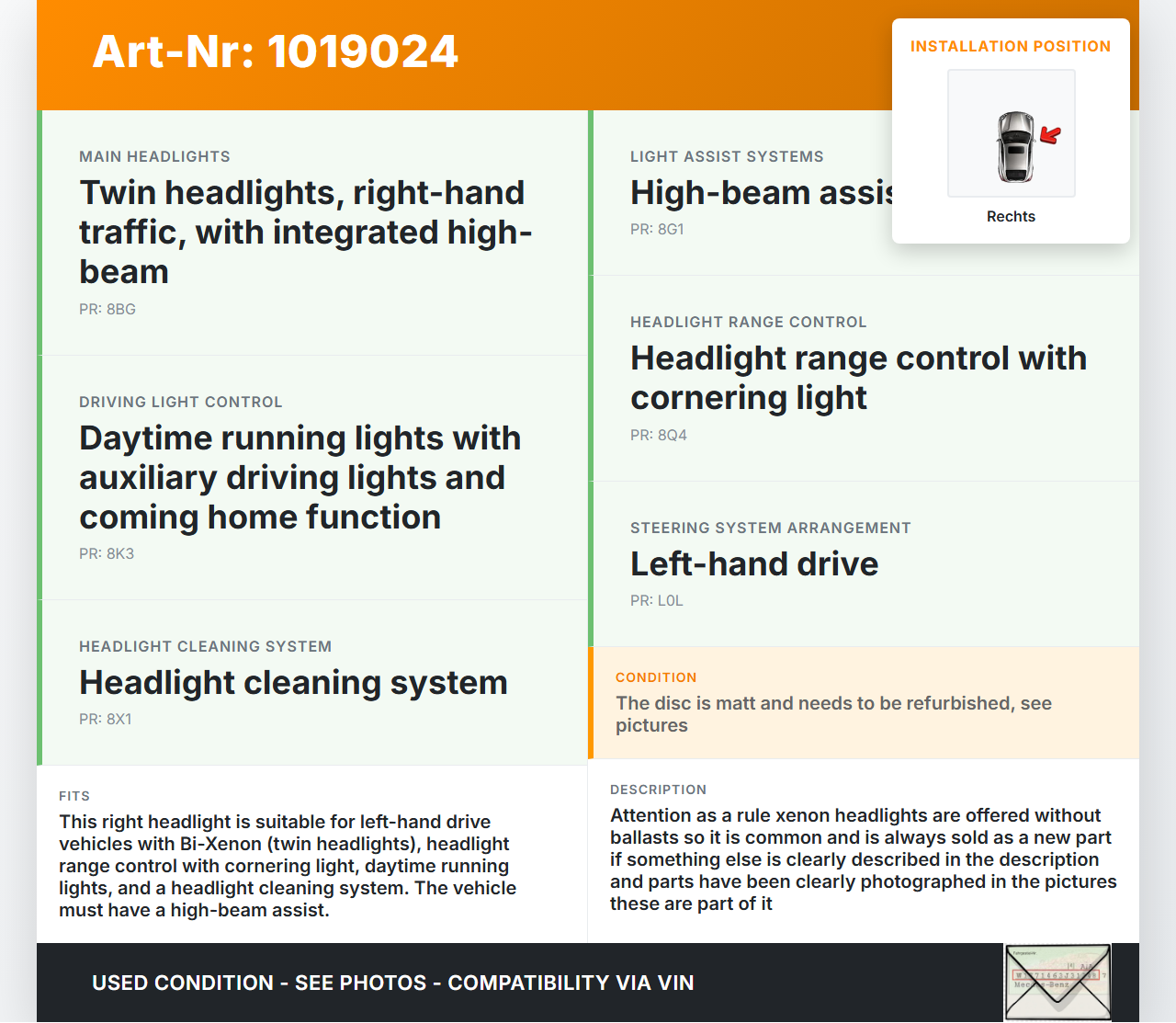Select the Daytime running lights entry

[x=300, y=477]
